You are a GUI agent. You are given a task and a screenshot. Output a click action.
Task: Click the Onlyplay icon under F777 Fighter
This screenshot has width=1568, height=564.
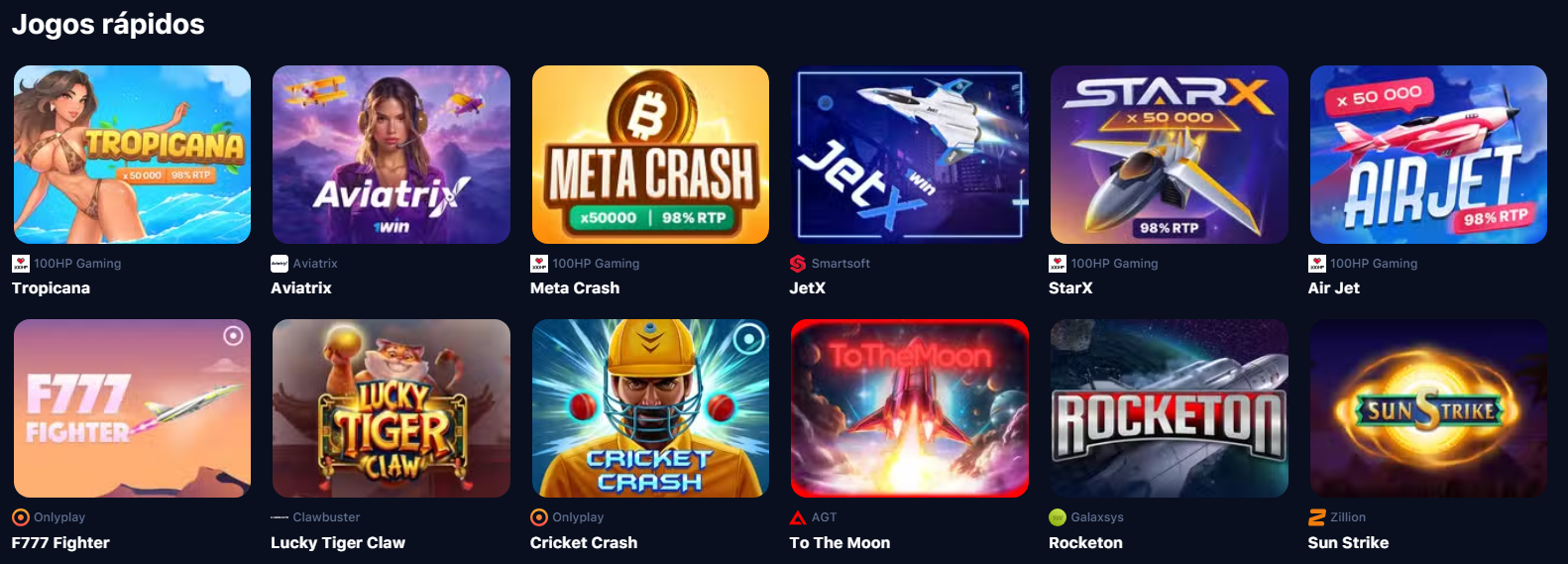20,517
